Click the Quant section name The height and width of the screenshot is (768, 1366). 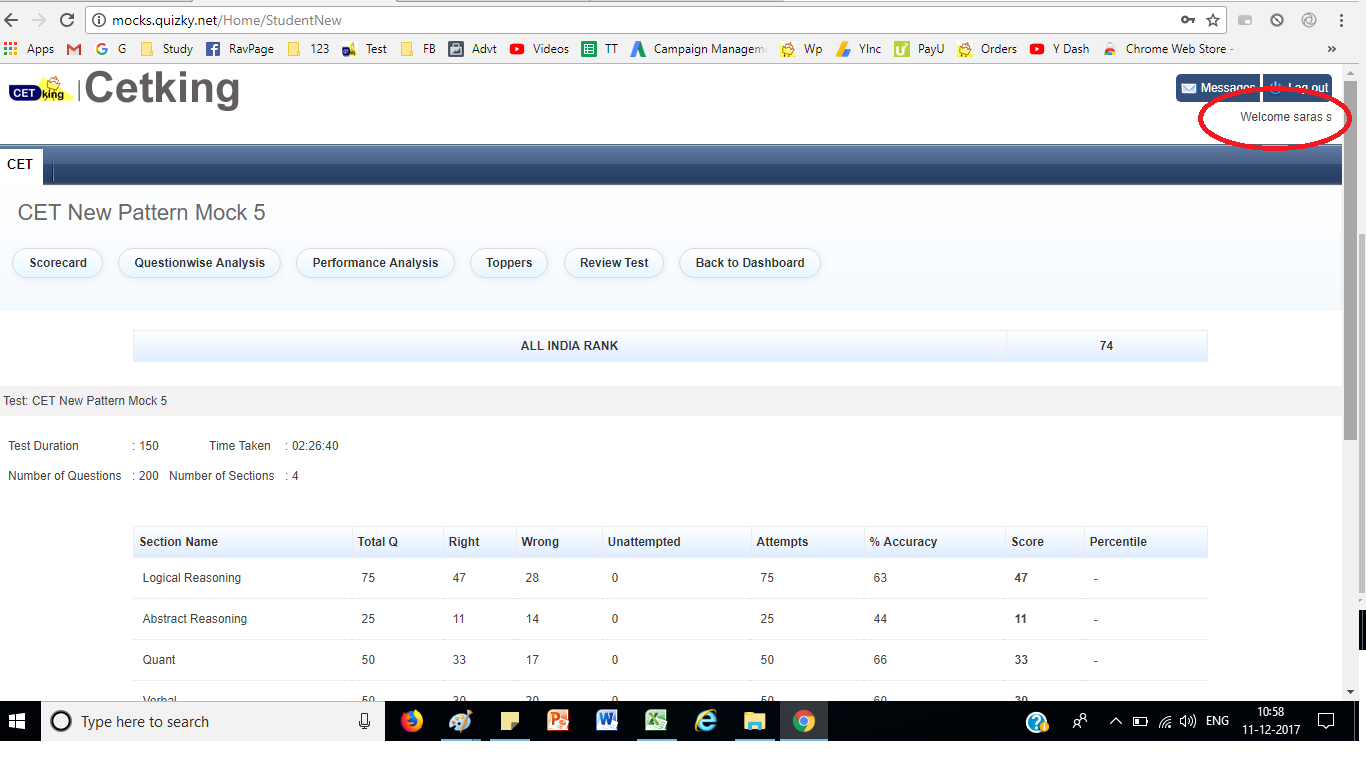click(x=158, y=660)
